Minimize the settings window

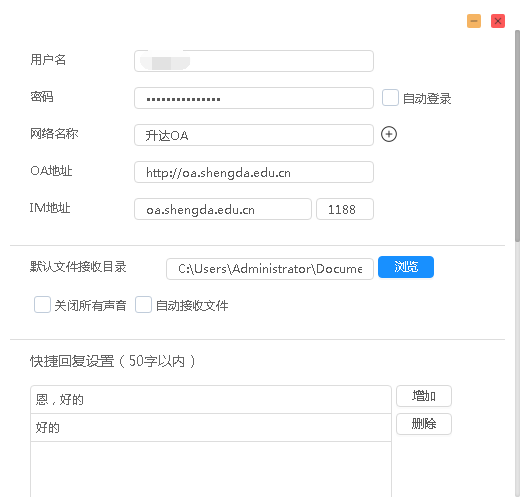click(x=474, y=21)
